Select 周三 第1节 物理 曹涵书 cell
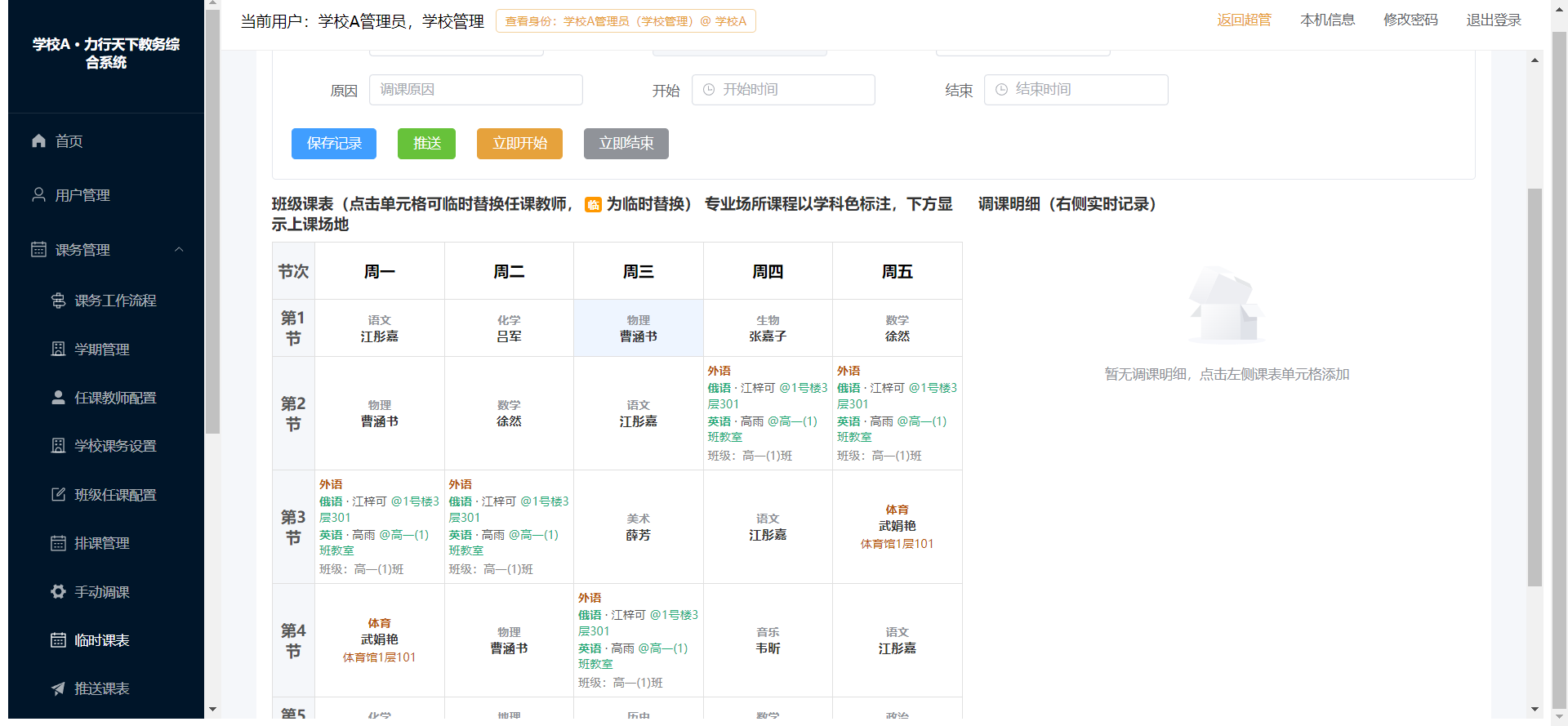1568x726 pixels. click(639, 328)
